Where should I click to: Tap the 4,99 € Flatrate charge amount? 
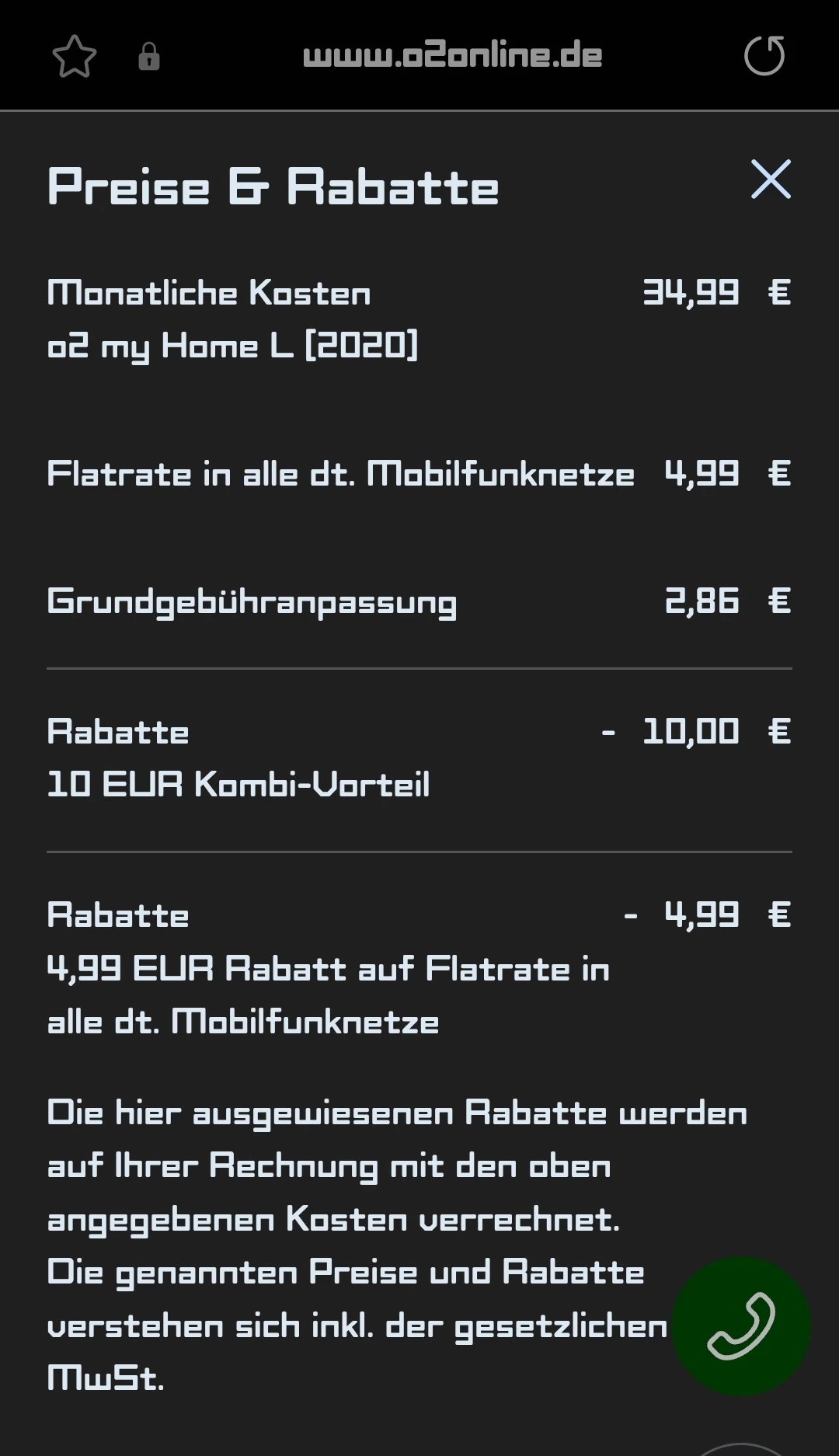click(726, 473)
